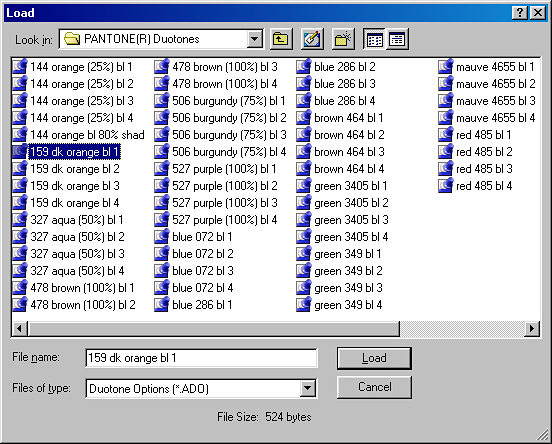Click file icon of 478 brown (100%) bl 3
Screen dimensions: 552x444
pyautogui.click(x=162, y=66)
